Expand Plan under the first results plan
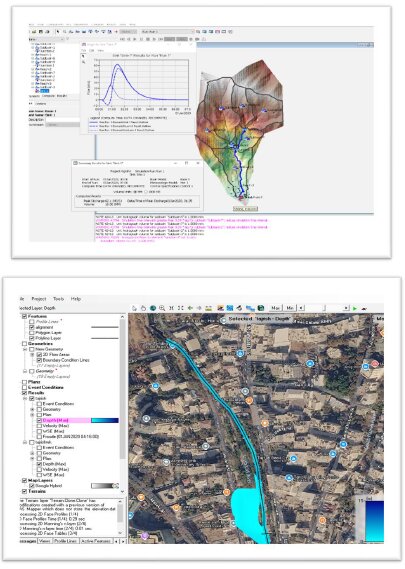 [32, 415]
